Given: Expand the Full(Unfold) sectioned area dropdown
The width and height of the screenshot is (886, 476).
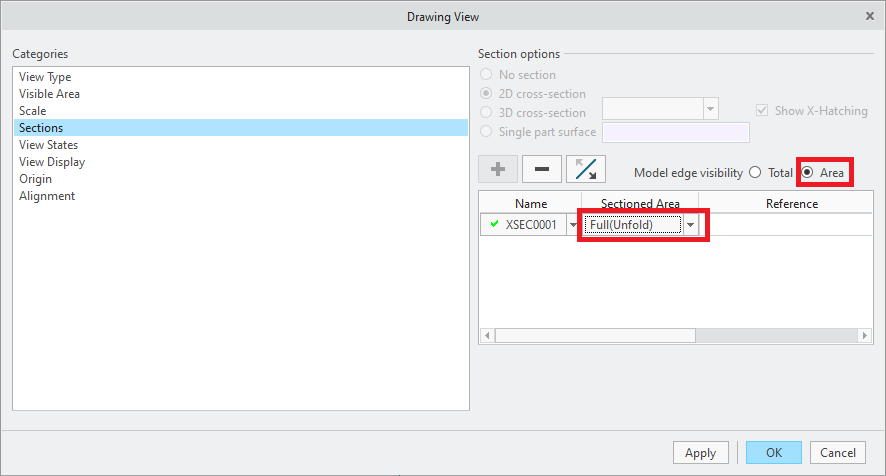Looking at the screenshot, I should tap(691, 225).
